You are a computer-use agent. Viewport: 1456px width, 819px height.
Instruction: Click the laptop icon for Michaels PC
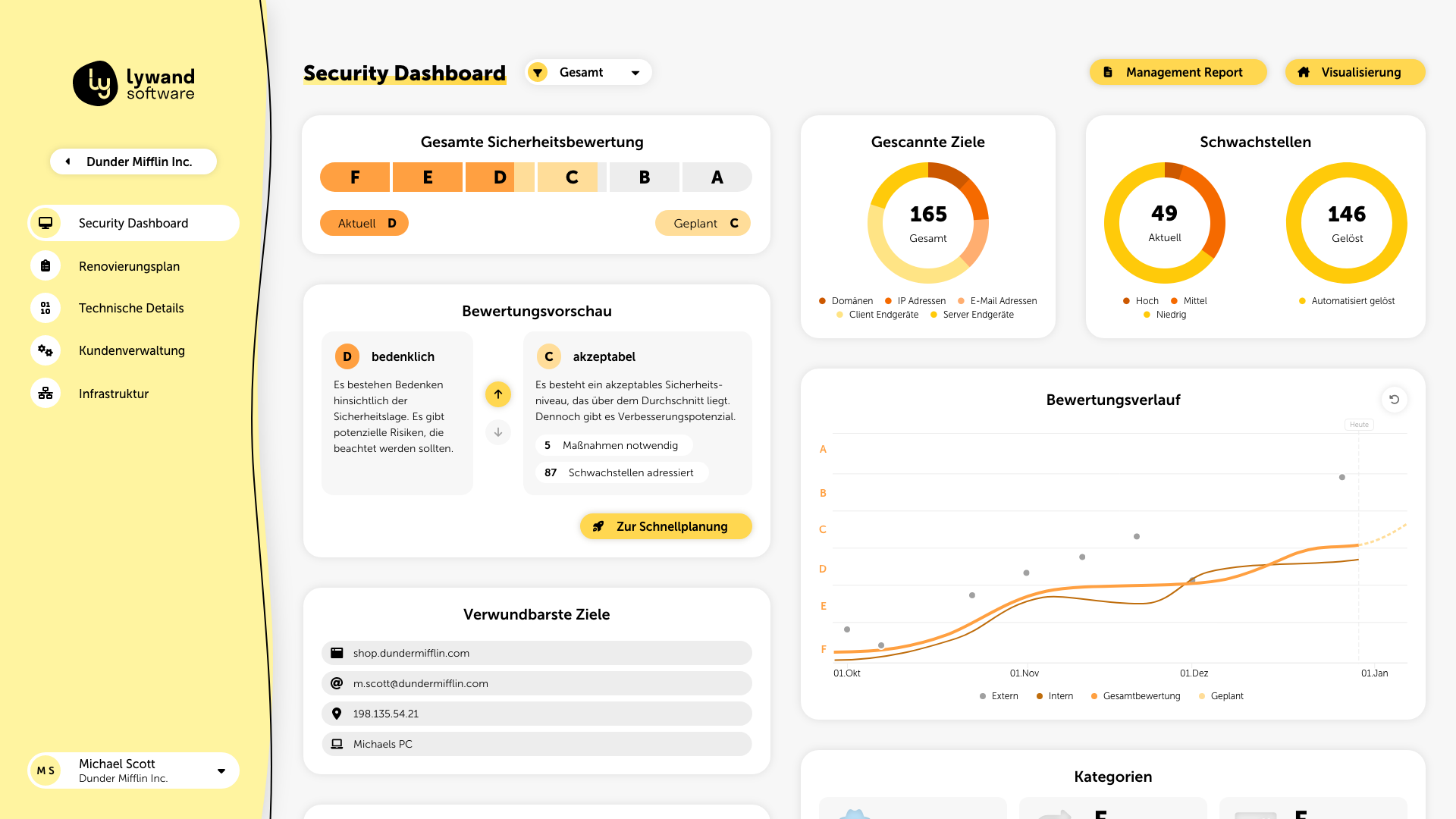337,744
